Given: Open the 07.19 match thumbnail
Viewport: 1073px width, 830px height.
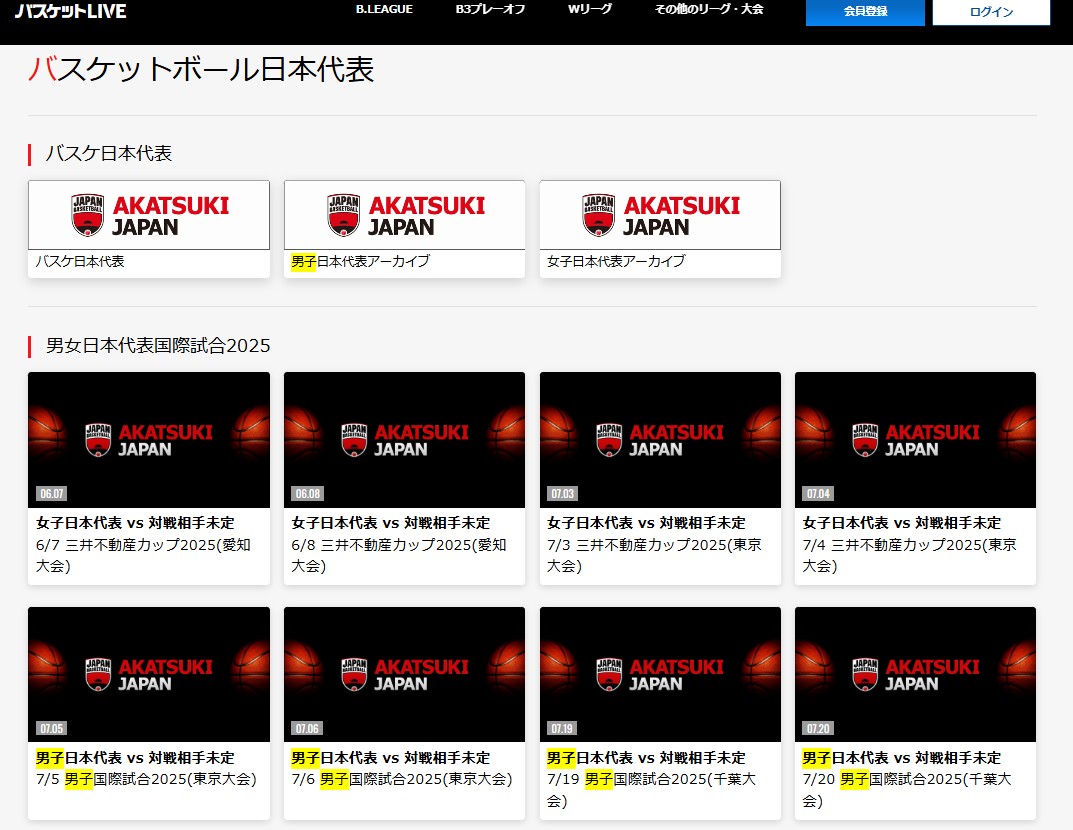Looking at the screenshot, I should pos(660,675).
